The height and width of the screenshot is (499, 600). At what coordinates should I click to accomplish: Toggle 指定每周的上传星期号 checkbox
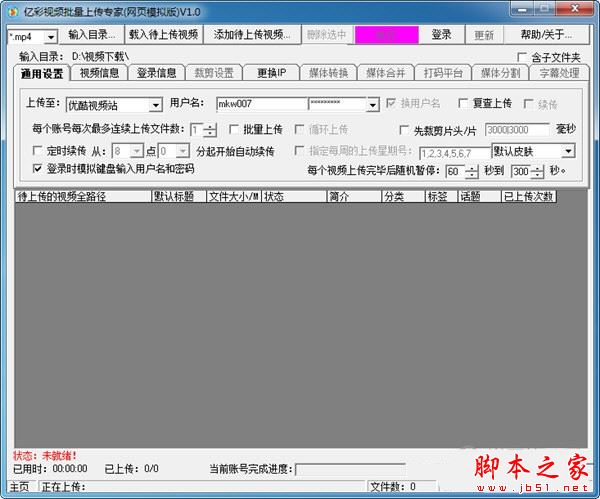coord(299,150)
